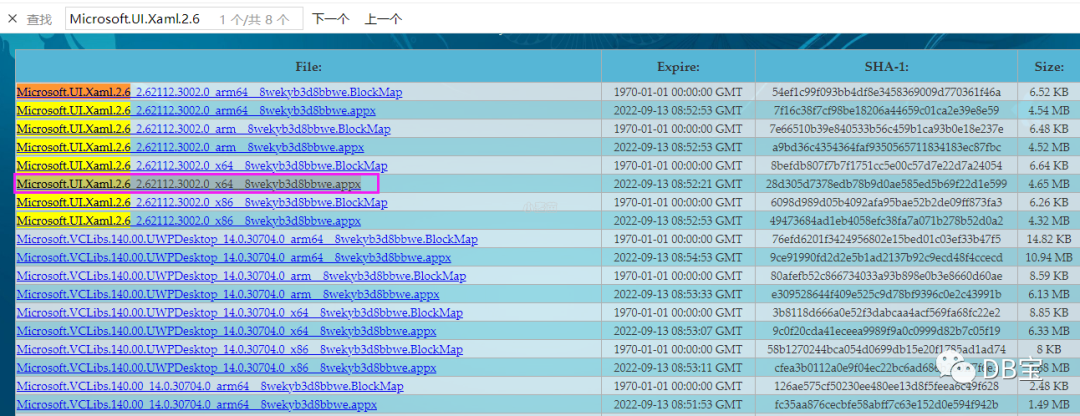Open Microsoft.UI.Xaml.2.6 arm appx link
1080x416 pixels.
[190, 147]
